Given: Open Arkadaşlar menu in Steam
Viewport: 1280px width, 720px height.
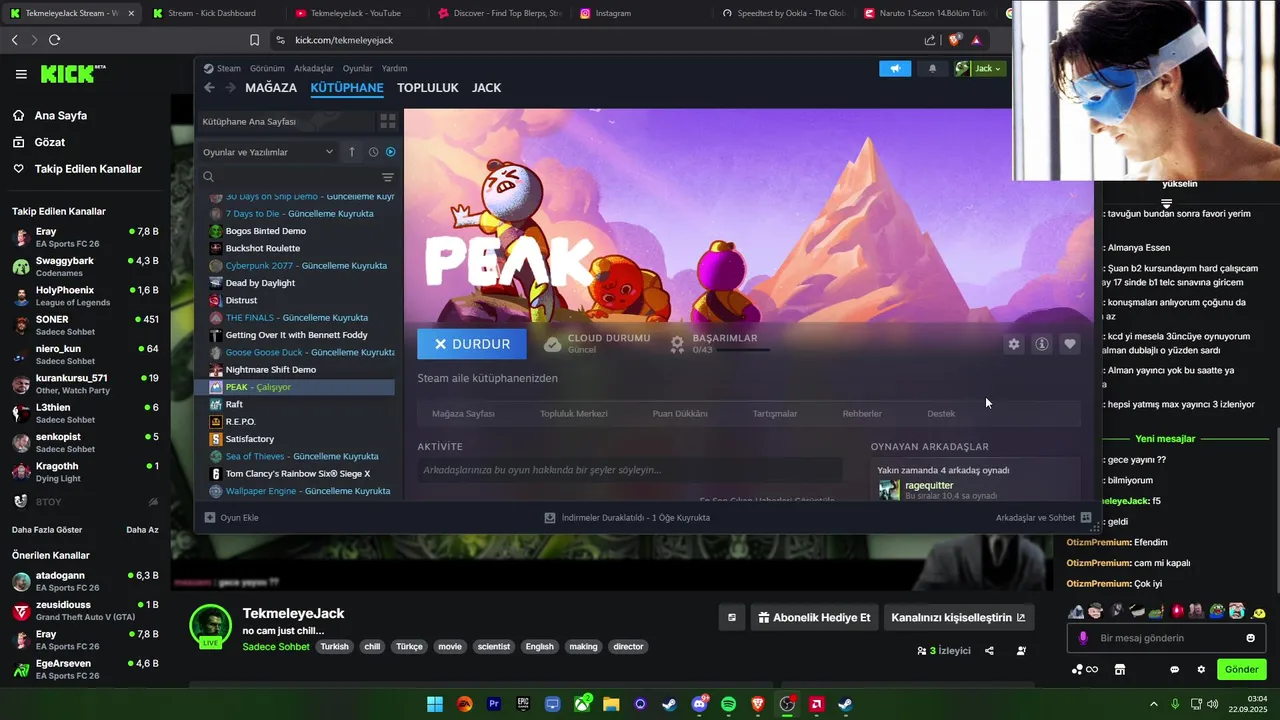Looking at the screenshot, I should (x=313, y=69).
